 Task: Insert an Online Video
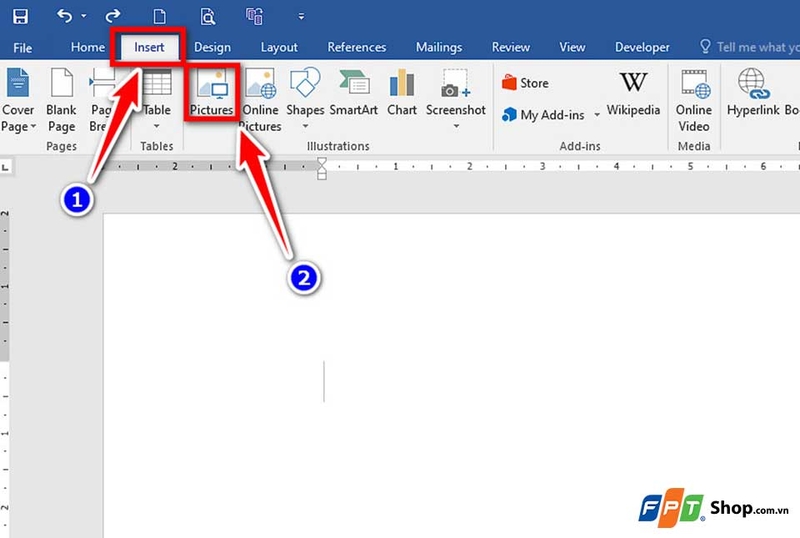(693, 99)
